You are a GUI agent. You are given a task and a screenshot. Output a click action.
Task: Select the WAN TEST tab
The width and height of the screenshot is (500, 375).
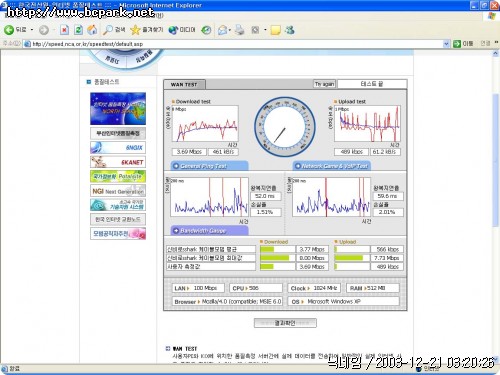coord(184,84)
